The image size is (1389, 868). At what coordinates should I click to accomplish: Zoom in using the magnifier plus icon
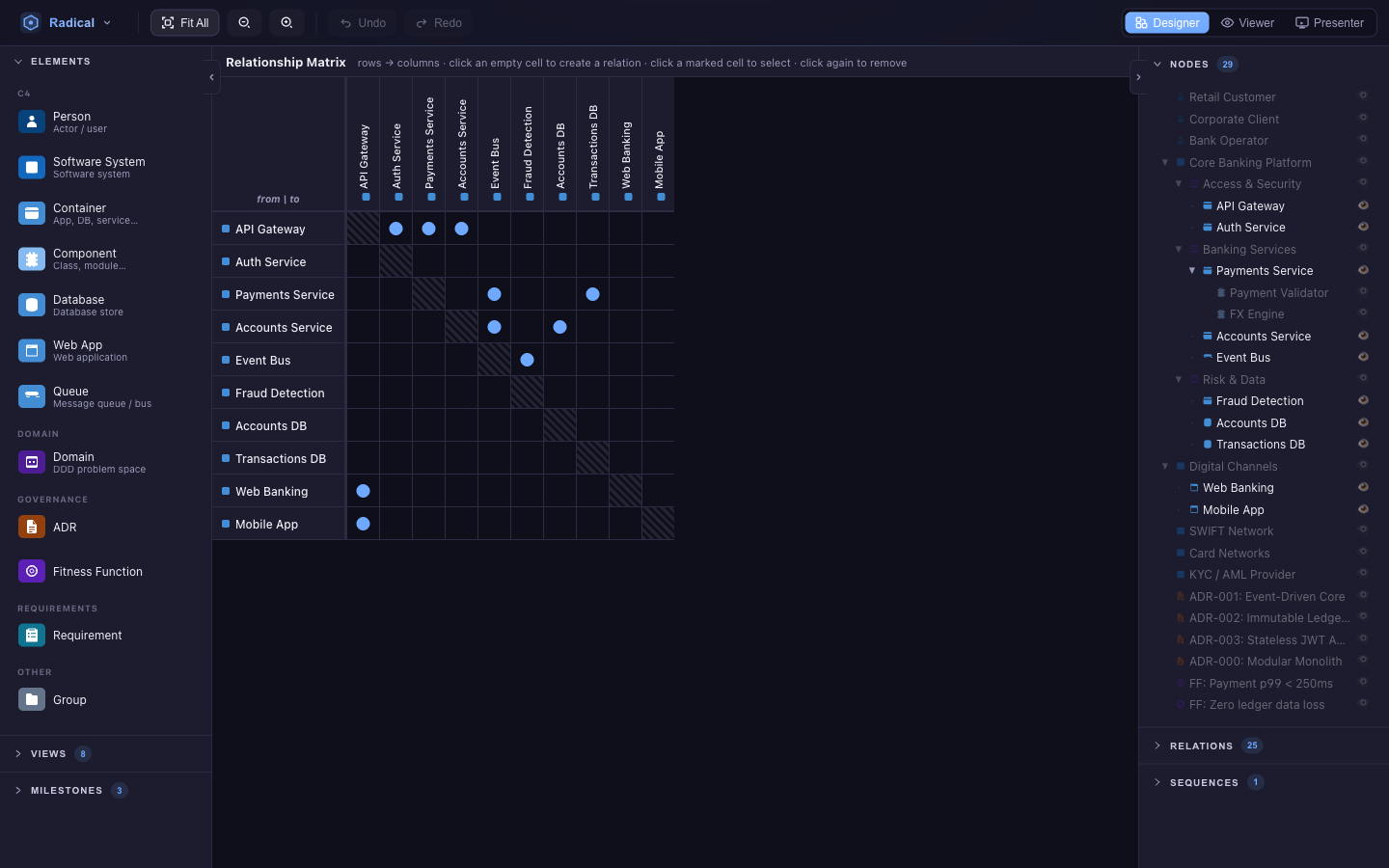[x=286, y=22]
